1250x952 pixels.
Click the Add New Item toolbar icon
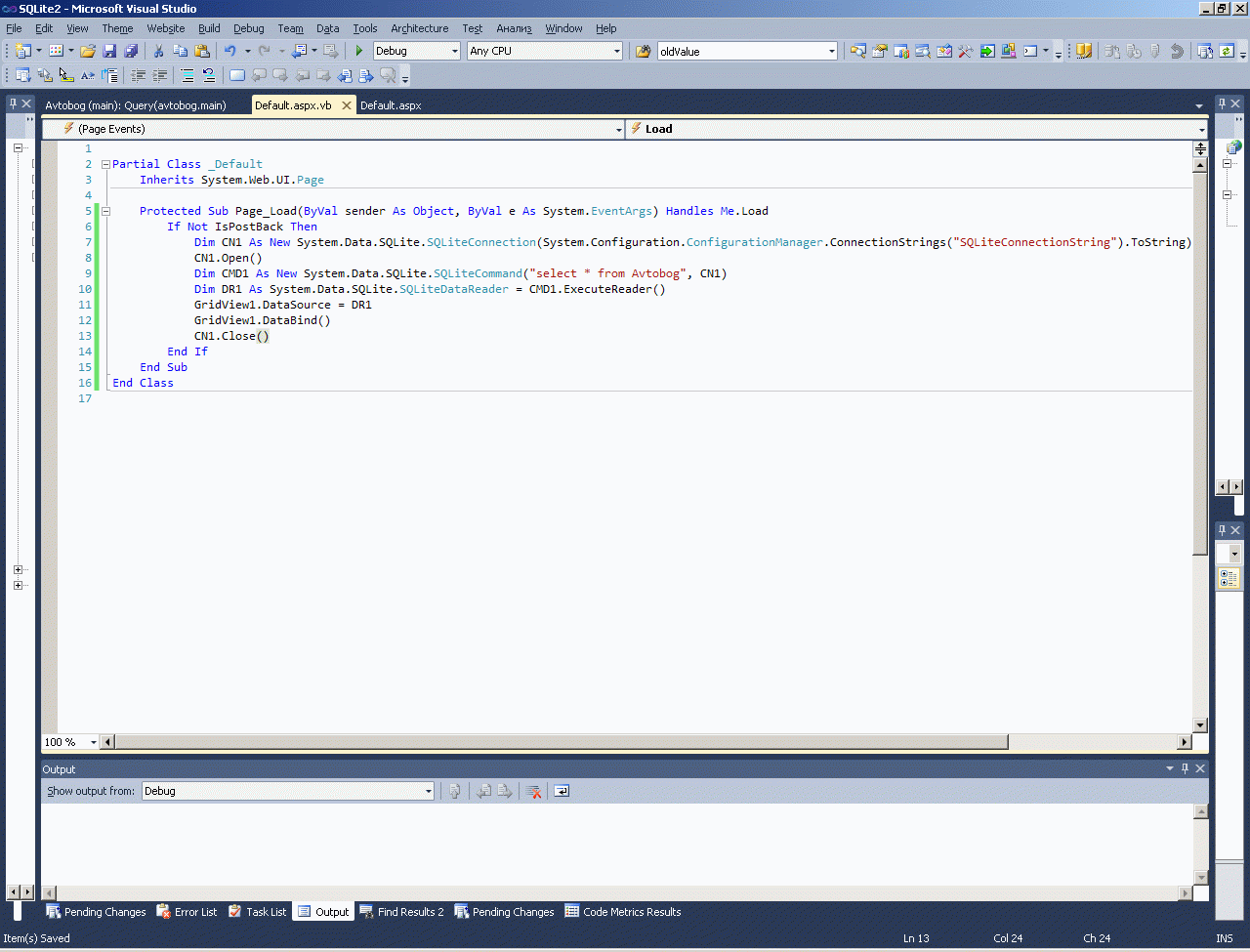point(57,51)
